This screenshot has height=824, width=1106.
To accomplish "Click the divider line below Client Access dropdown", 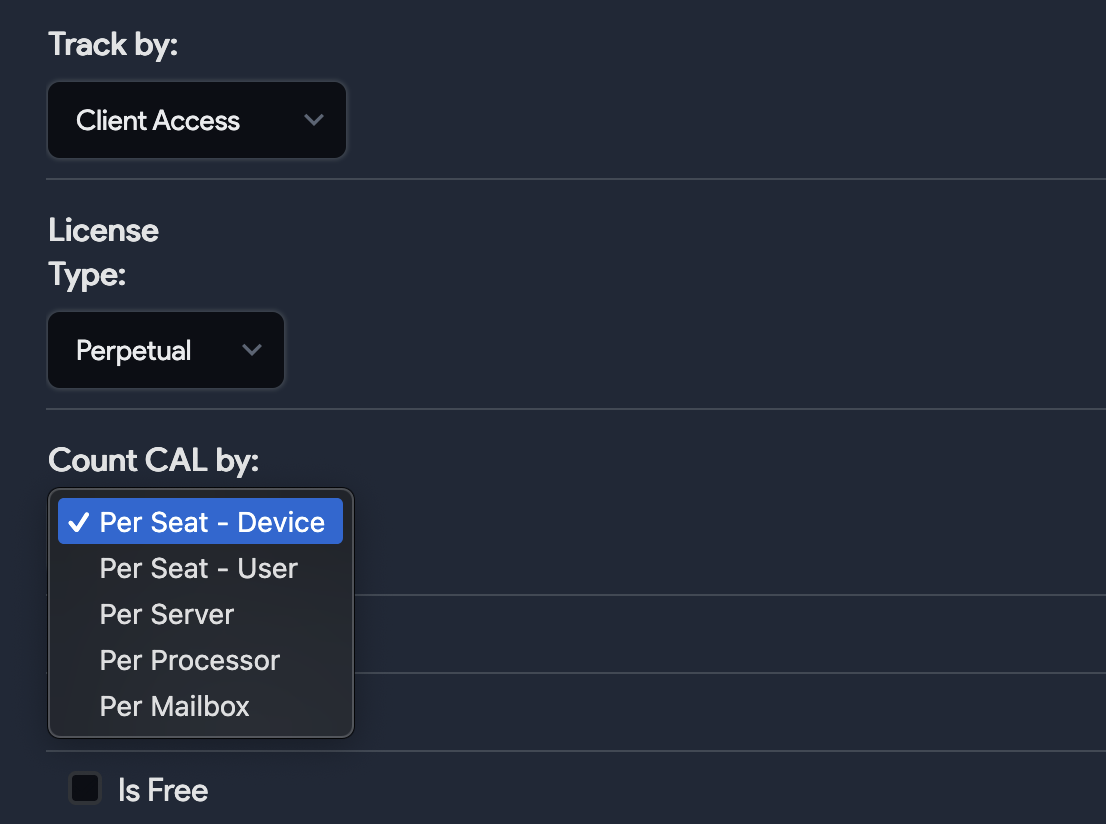I will tap(576, 179).
